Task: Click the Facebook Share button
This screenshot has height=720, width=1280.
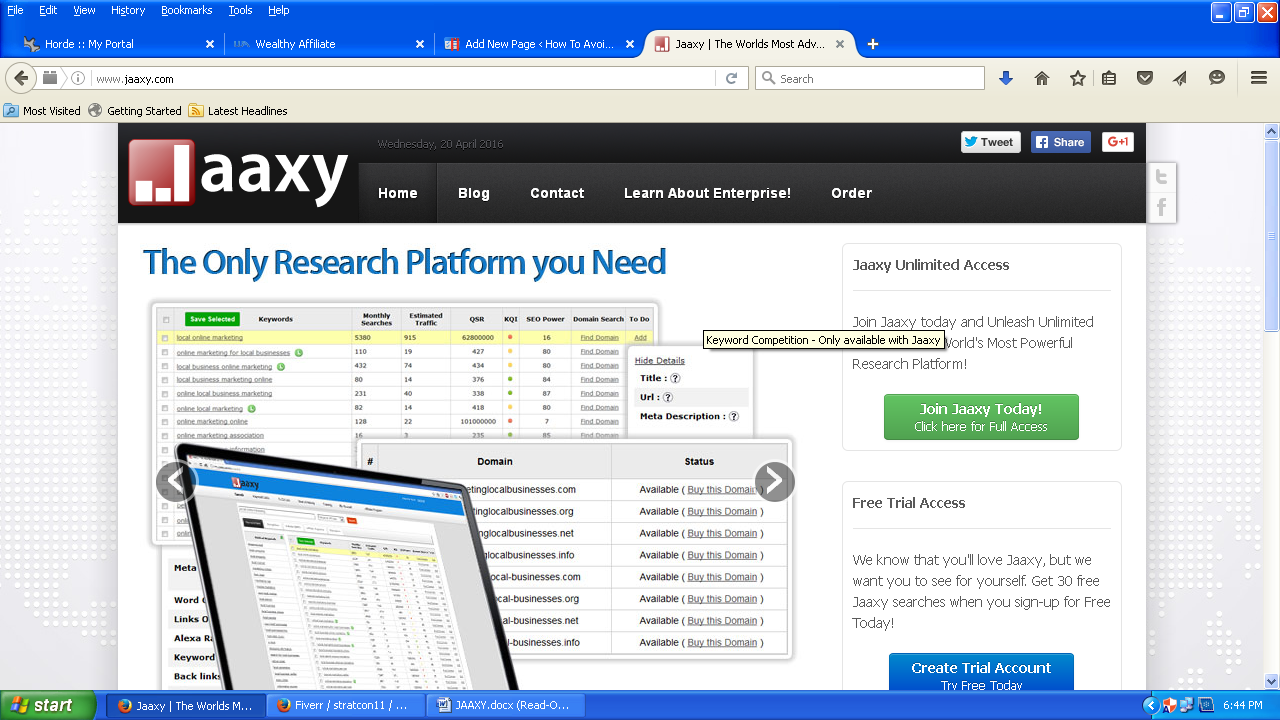Action: [1061, 142]
